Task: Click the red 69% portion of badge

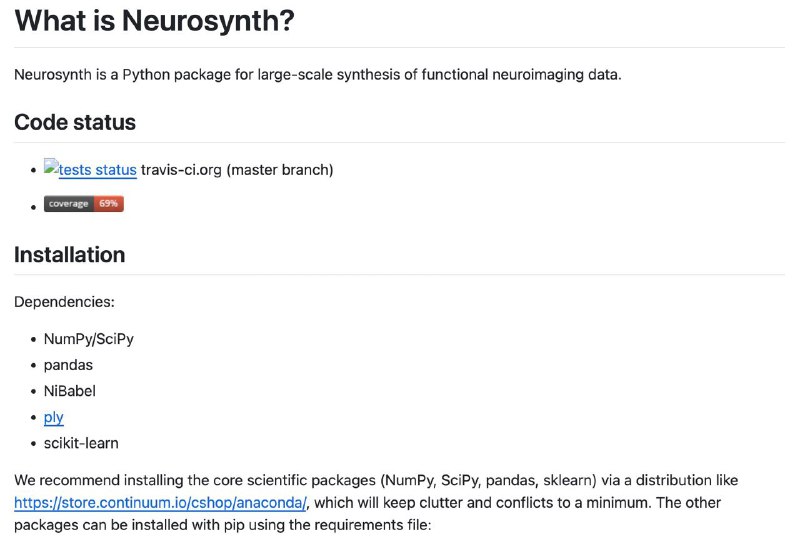Action: [109, 204]
